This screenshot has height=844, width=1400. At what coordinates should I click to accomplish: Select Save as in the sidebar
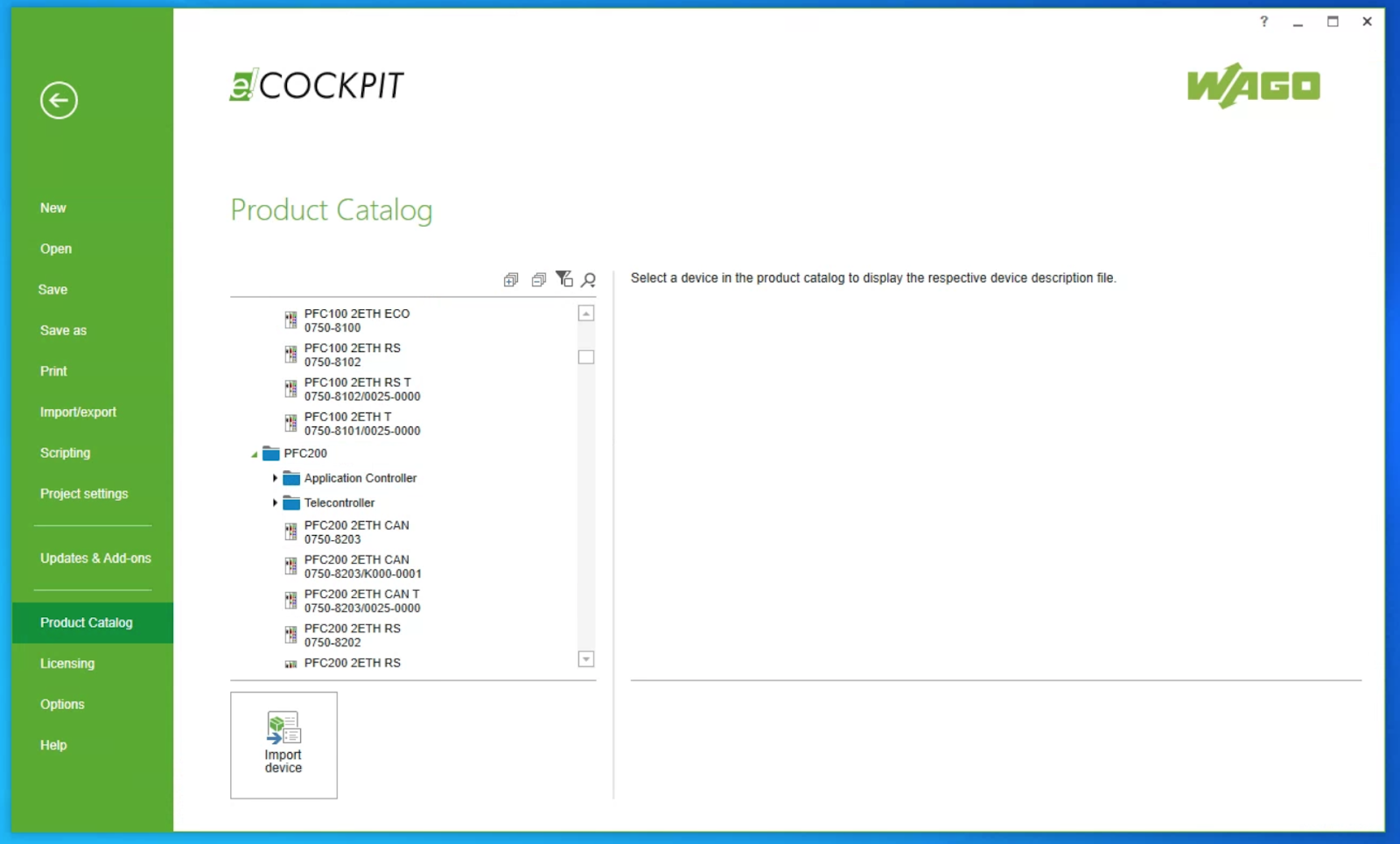coord(63,330)
